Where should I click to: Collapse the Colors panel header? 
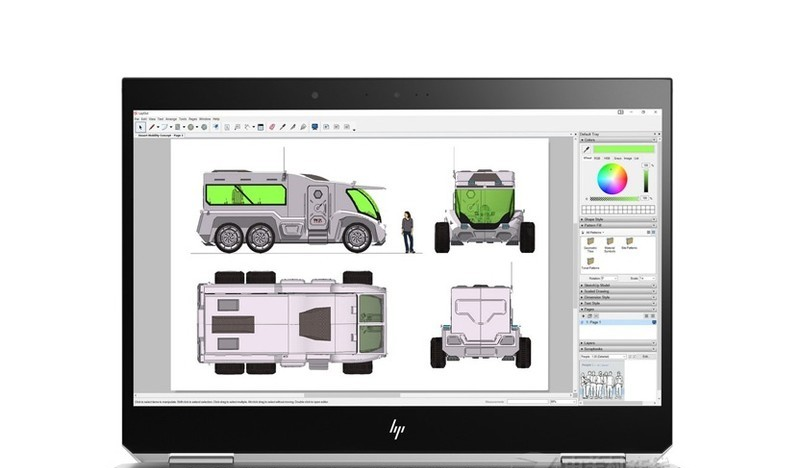[x=618, y=140]
